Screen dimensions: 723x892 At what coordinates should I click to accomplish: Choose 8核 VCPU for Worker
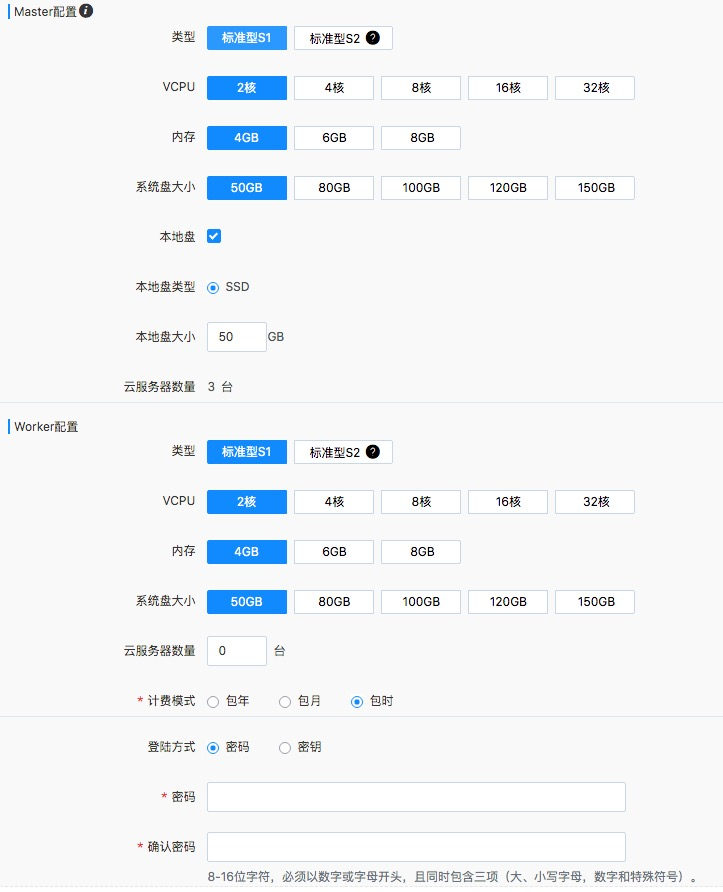click(421, 502)
